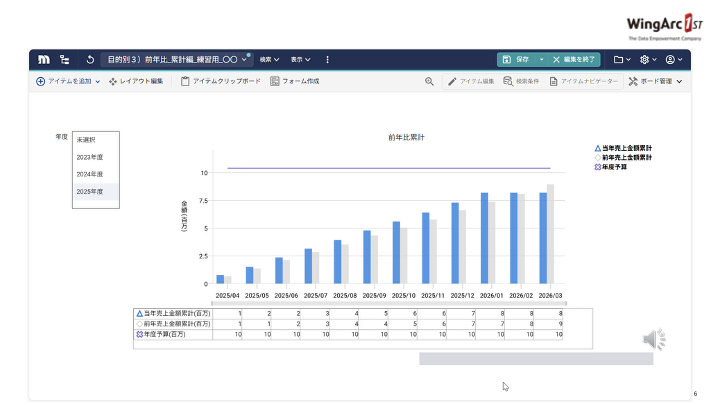Viewport: 720px width, 405px height.
Task: Expand the 表示 dropdown
Action: click(x=300, y=60)
